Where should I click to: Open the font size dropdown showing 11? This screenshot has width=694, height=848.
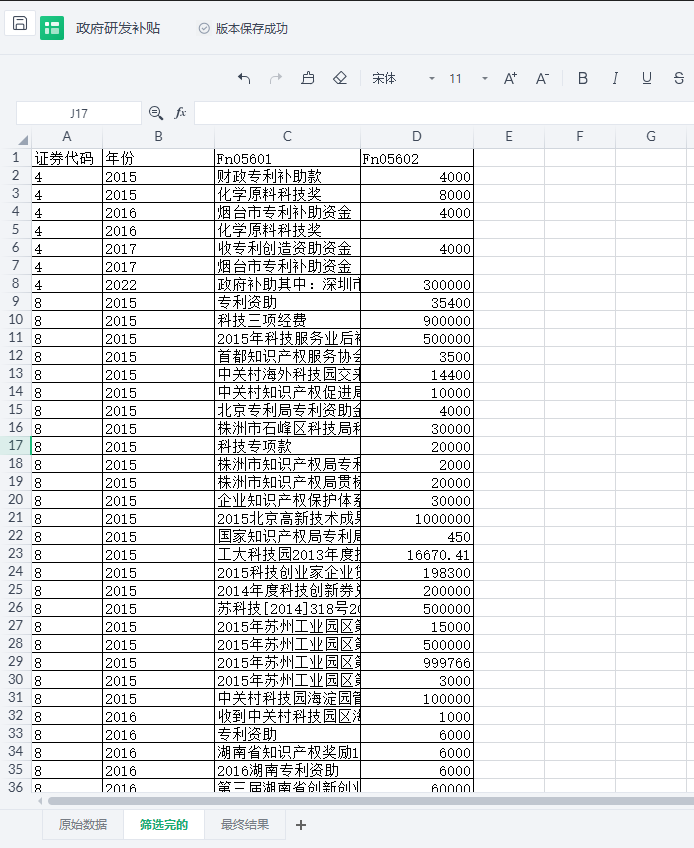tap(468, 79)
